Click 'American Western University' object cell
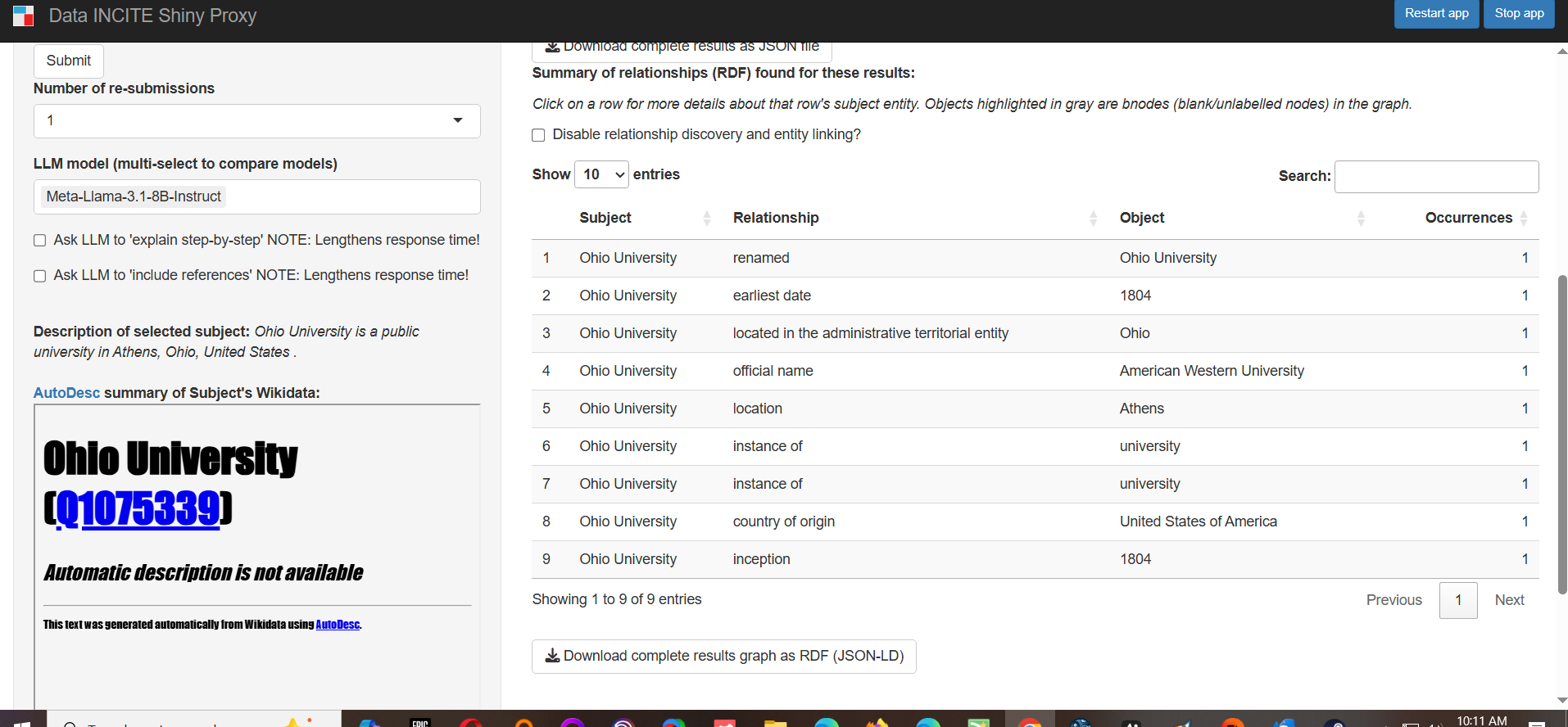Viewport: 1568px width, 727px height. coord(1212,371)
